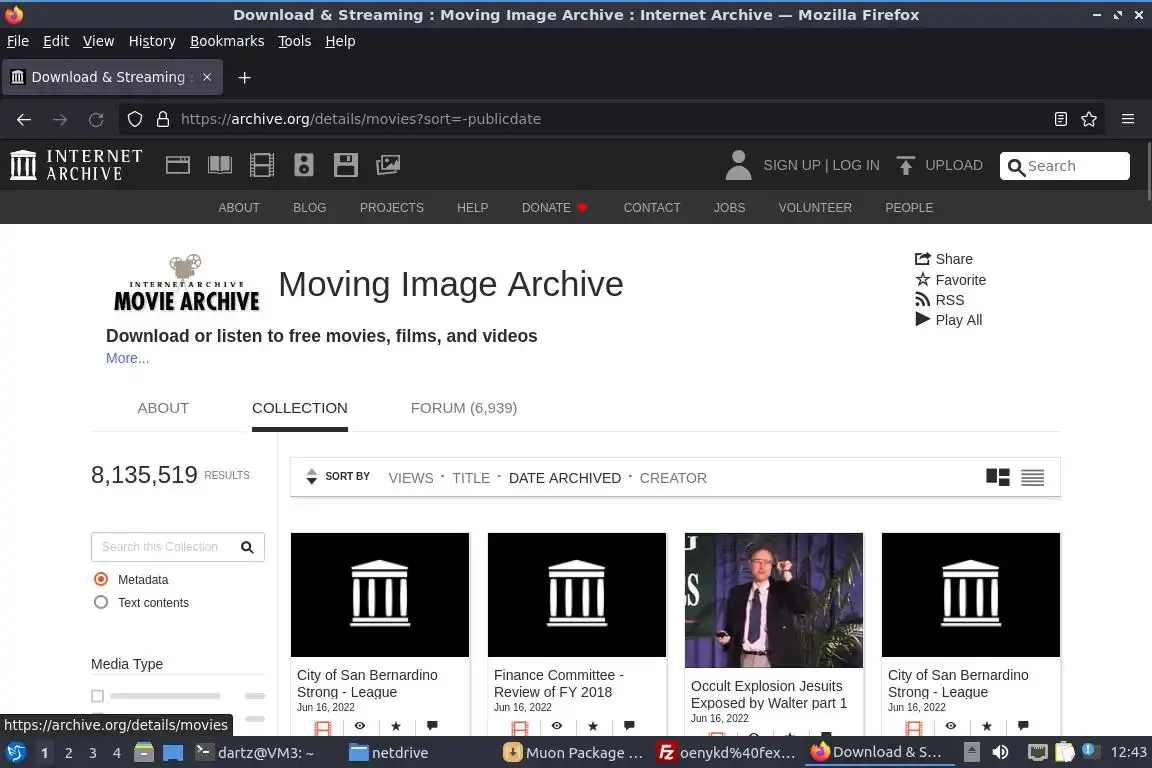Open Finance Committee Review of FY 2018 thumbnail
The height and width of the screenshot is (768, 1152).
point(577,595)
